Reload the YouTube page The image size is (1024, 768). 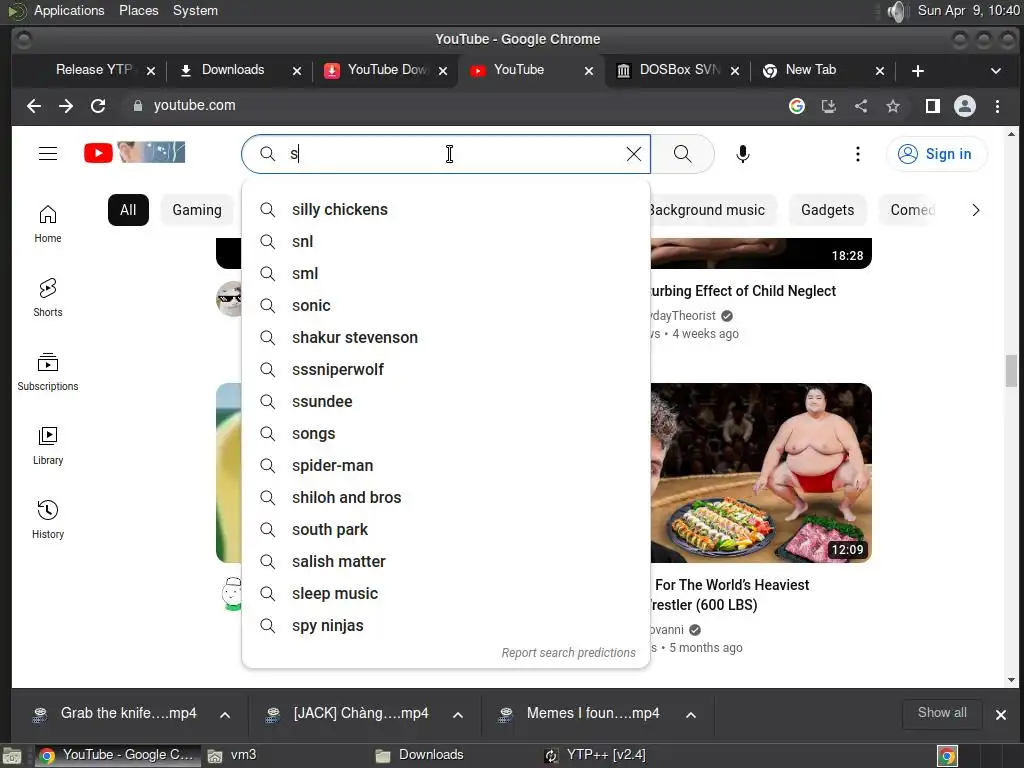(x=98, y=106)
